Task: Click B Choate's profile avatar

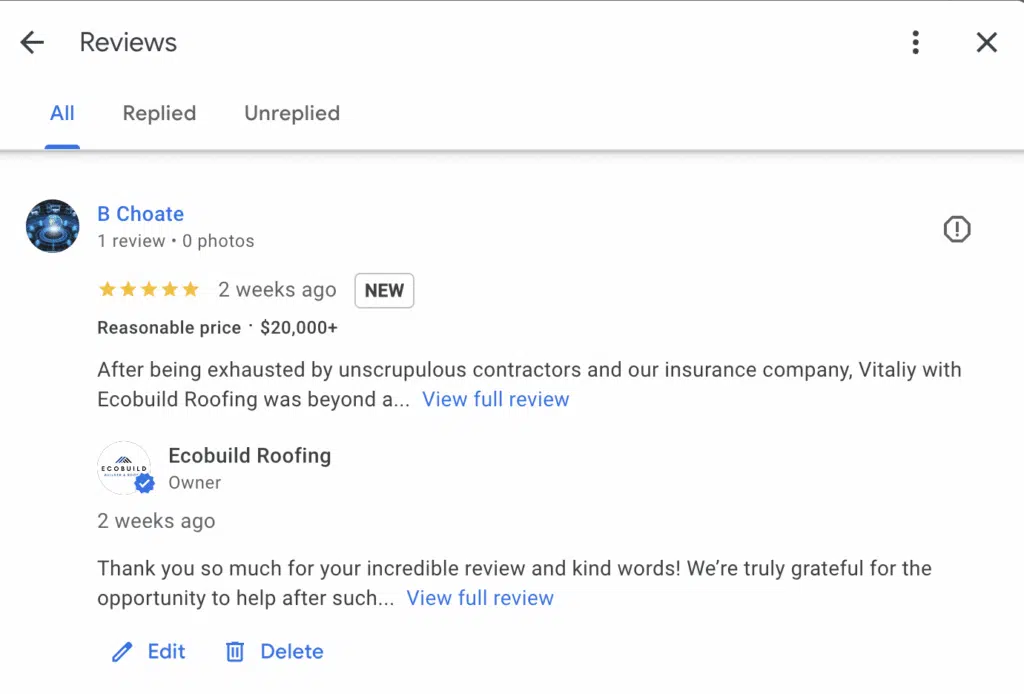Action: tap(51, 226)
